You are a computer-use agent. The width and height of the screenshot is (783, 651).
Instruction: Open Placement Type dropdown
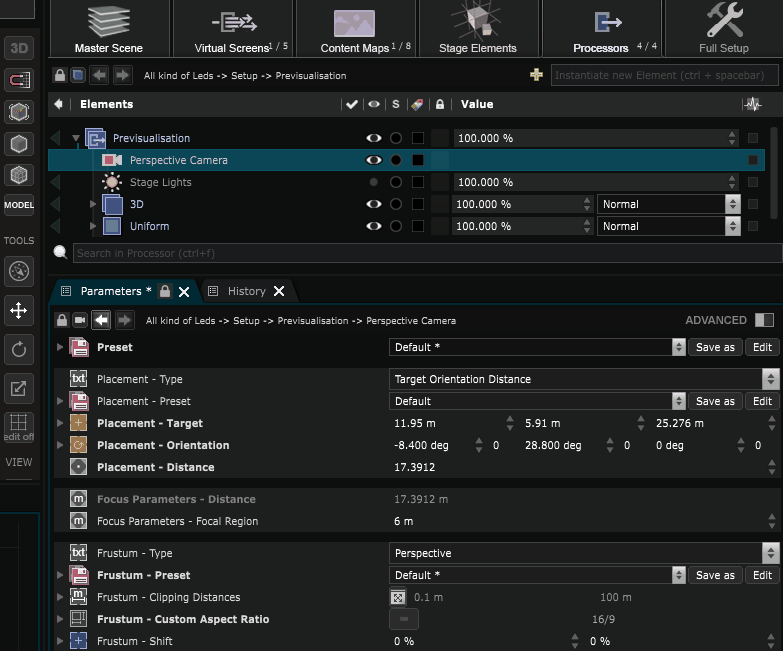pos(584,379)
